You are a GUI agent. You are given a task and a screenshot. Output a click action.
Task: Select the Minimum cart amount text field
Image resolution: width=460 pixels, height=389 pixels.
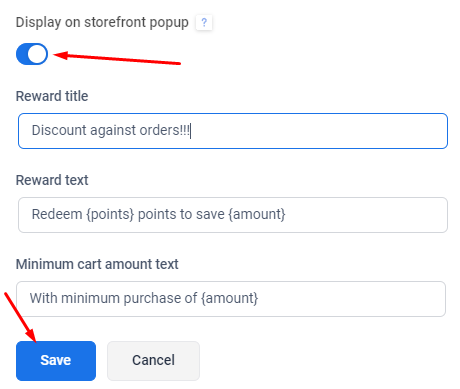click(231, 299)
